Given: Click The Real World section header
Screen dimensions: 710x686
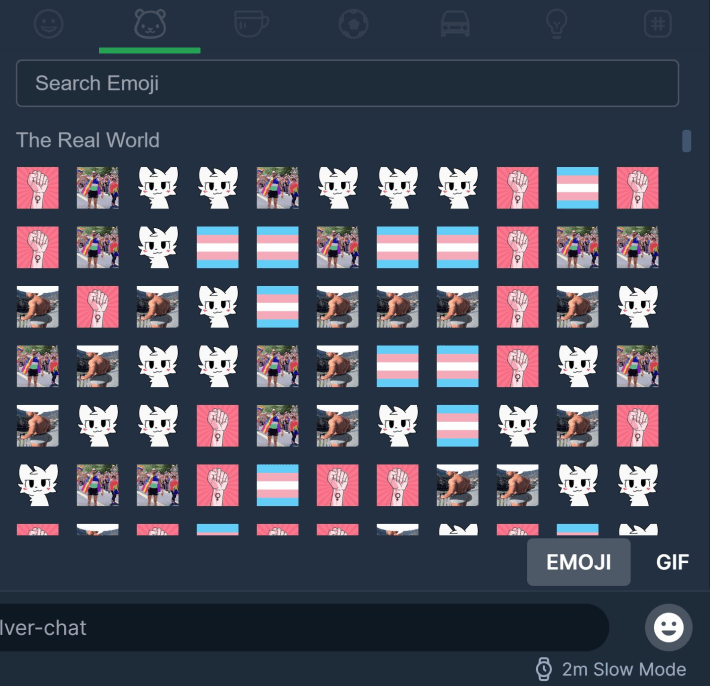Looking at the screenshot, I should coord(88,140).
